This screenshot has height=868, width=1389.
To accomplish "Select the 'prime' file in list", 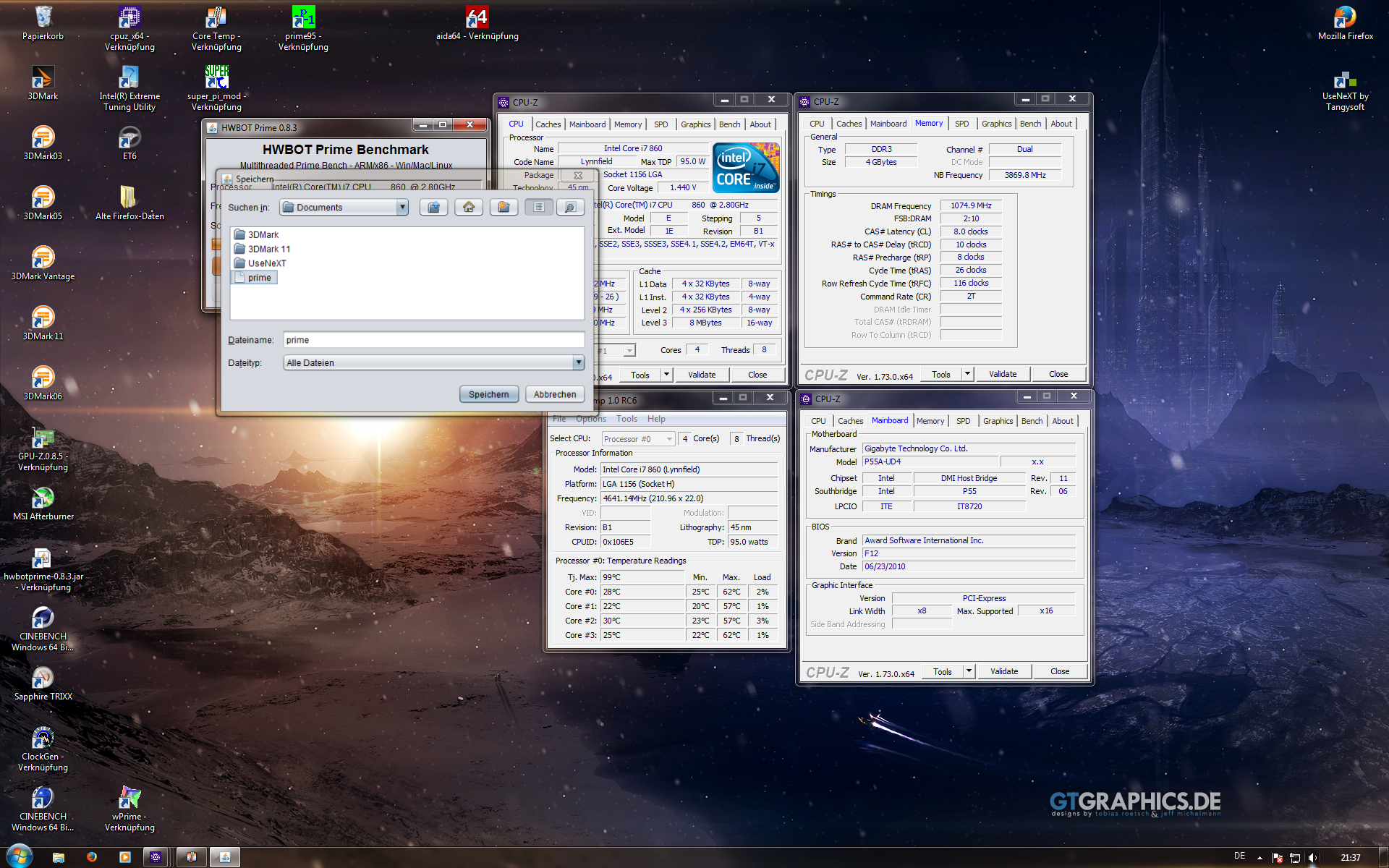I will 253,278.
